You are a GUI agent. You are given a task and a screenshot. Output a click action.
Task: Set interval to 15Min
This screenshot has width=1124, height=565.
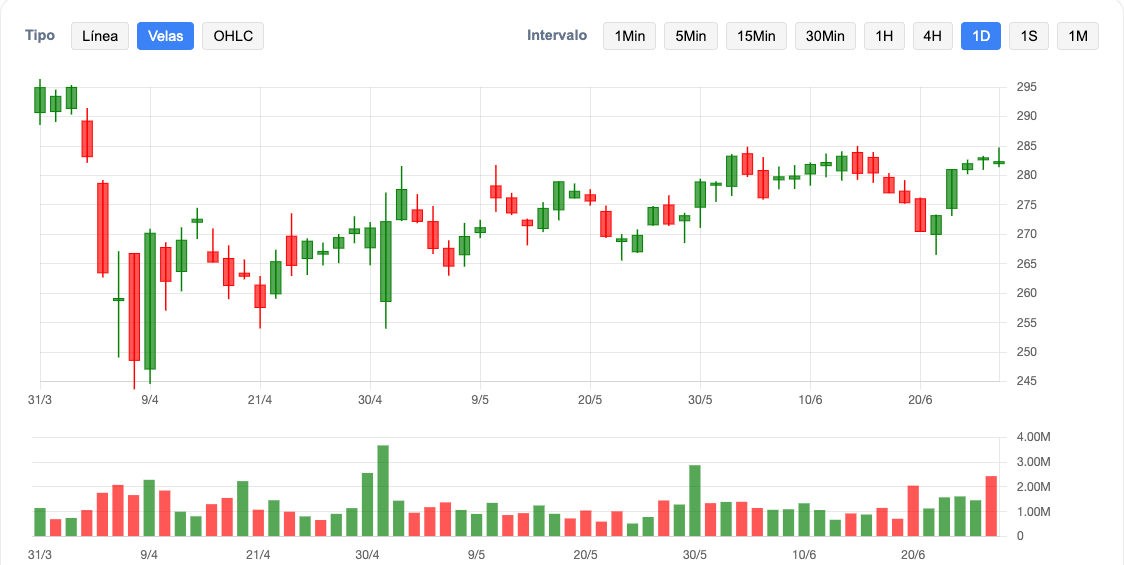(x=756, y=36)
